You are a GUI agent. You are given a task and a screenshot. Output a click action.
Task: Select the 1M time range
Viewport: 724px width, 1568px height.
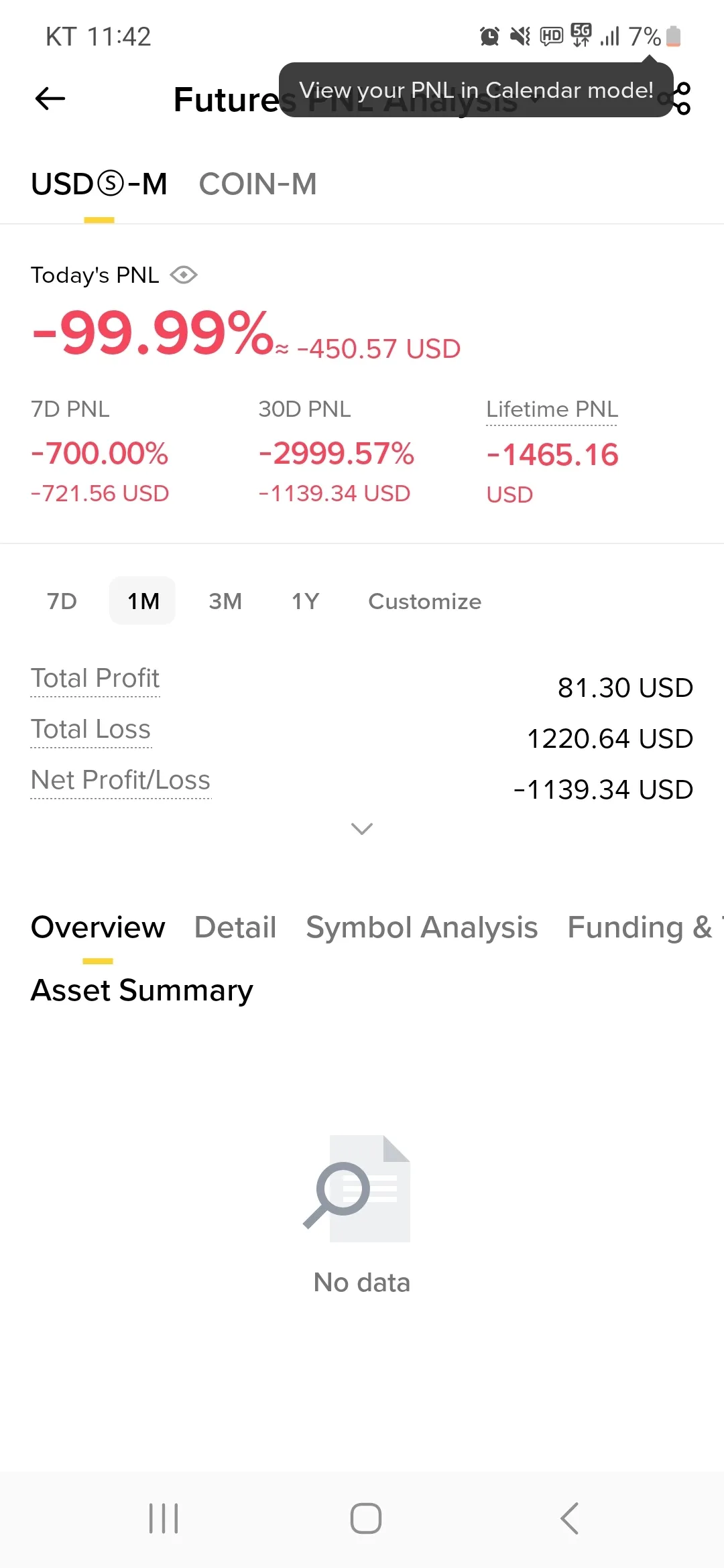143,601
